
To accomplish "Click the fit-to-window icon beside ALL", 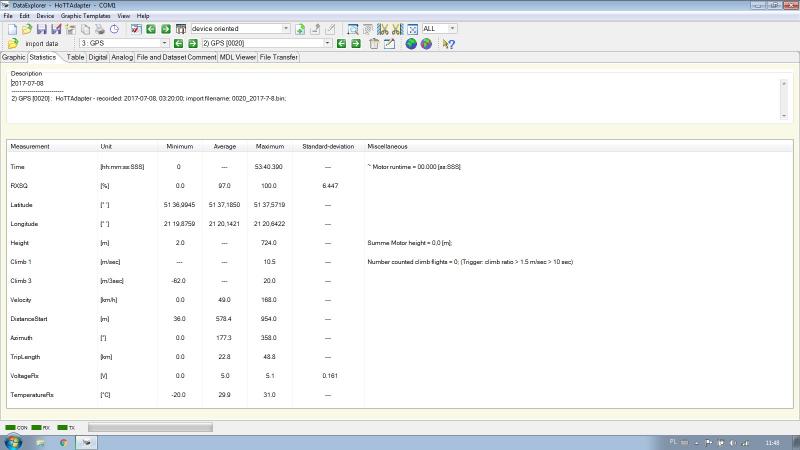I will pyautogui.click(x=413, y=29).
